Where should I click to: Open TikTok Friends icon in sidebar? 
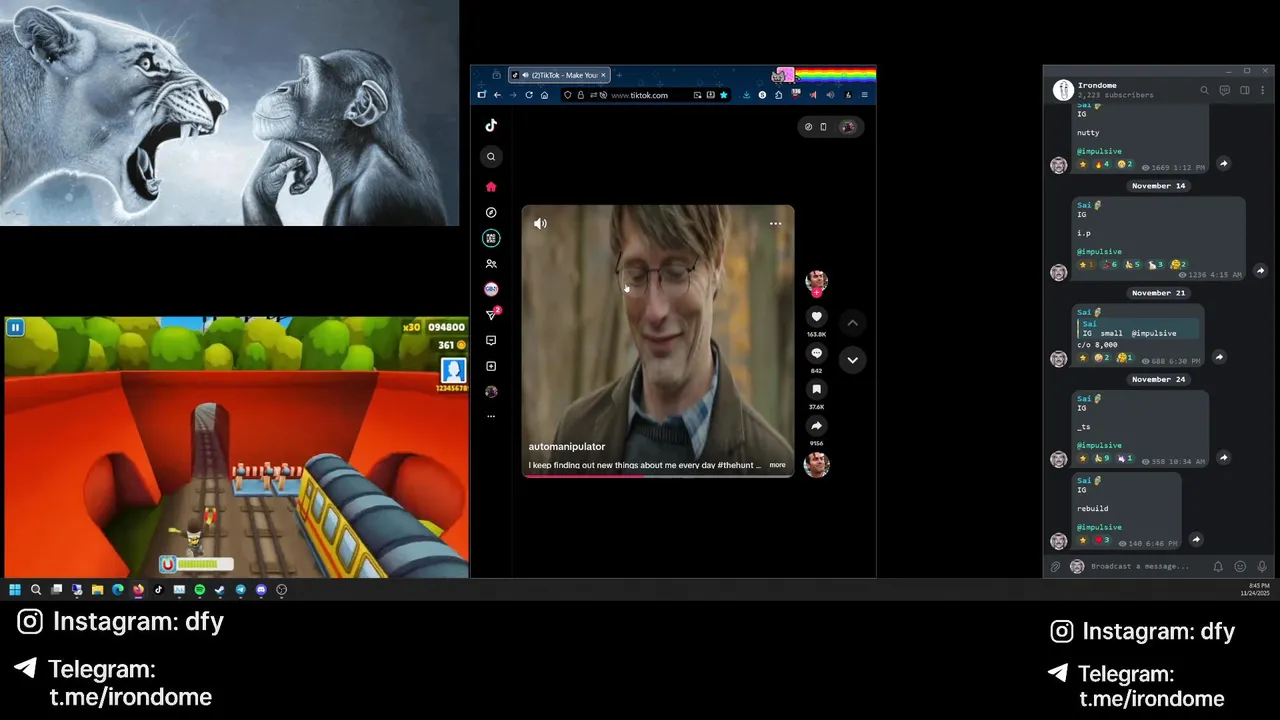(491, 264)
